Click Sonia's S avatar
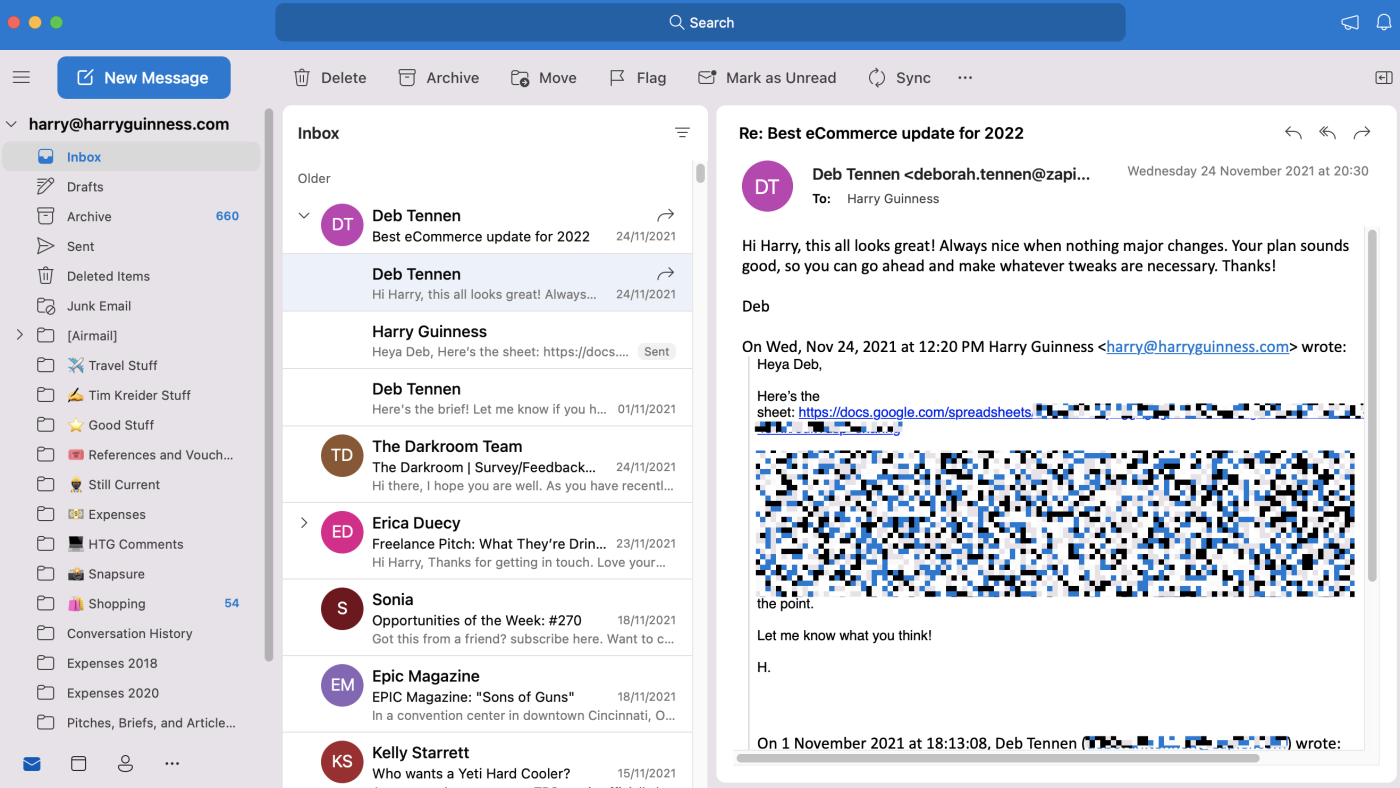 (342, 608)
